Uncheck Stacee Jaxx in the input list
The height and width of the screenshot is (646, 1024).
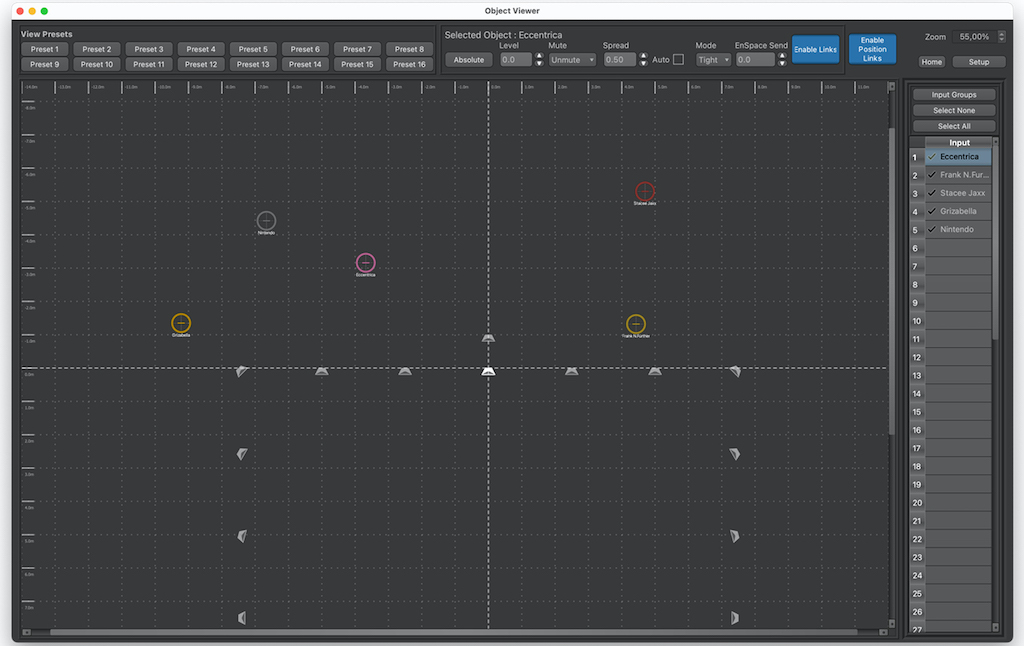pyautogui.click(x=932, y=193)
